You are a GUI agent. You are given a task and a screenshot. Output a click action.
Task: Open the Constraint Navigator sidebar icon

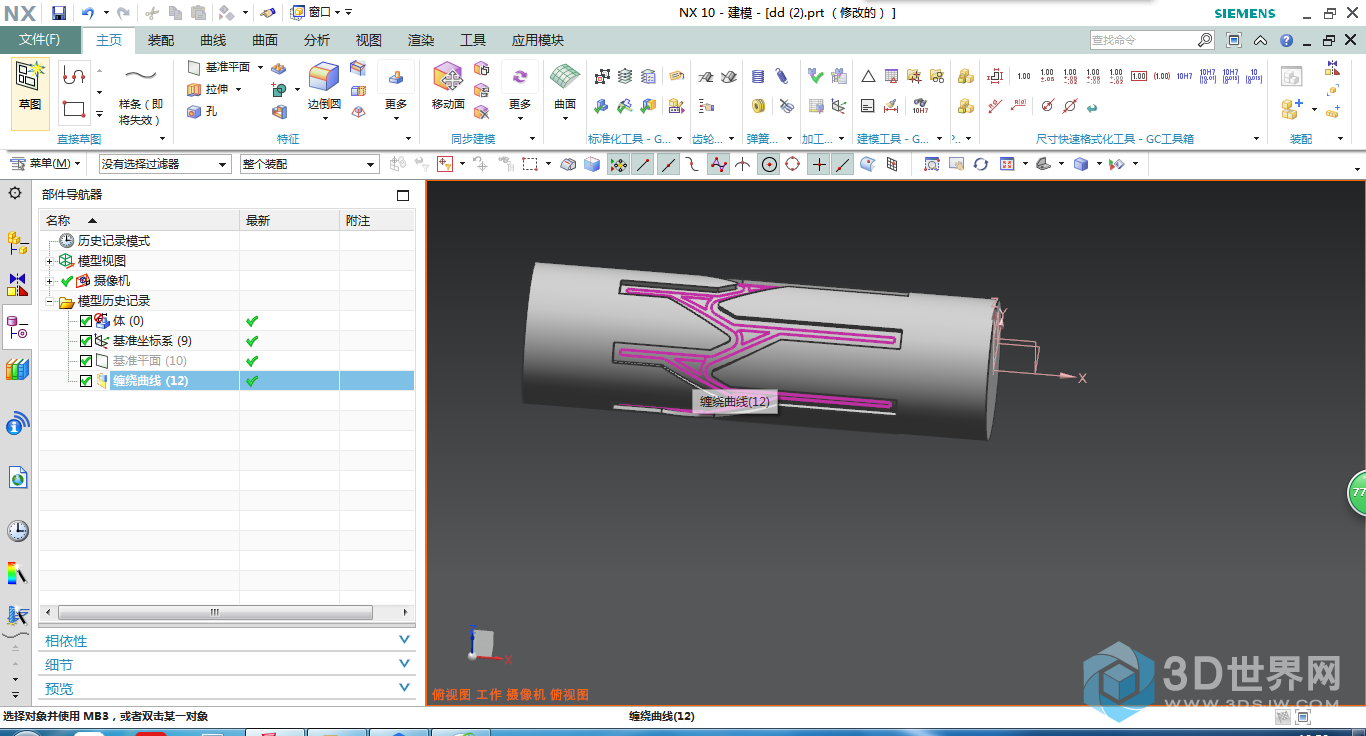(17, 284)
